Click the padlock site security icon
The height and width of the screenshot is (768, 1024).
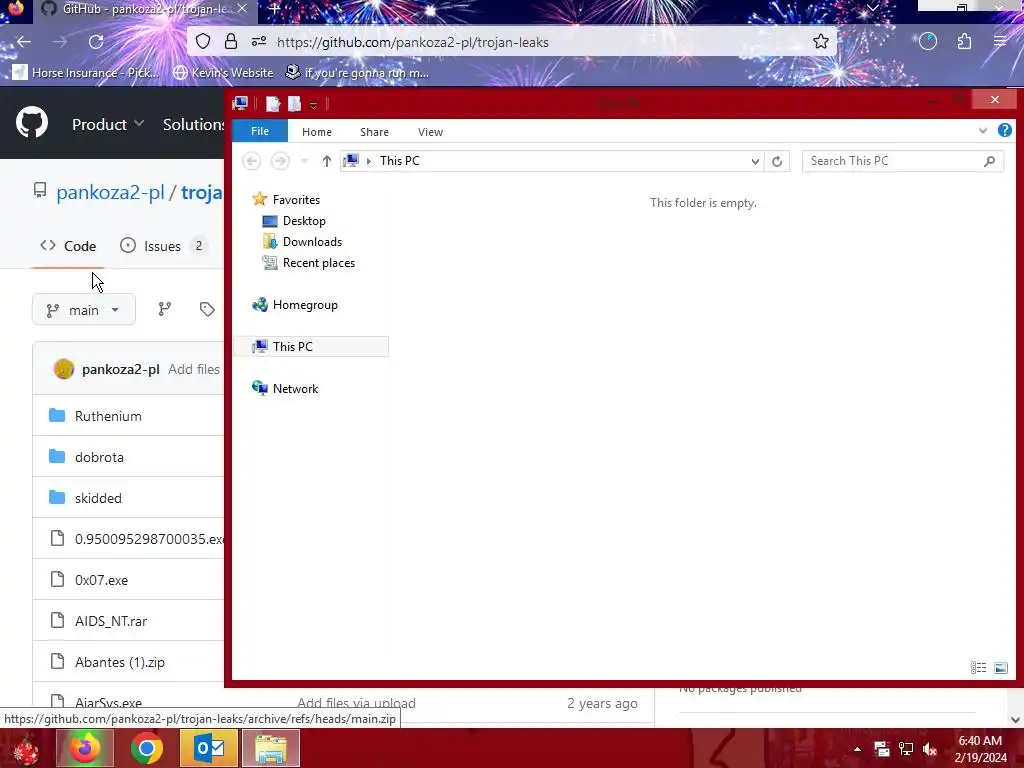pyautogui.click(x=231, y=42)
